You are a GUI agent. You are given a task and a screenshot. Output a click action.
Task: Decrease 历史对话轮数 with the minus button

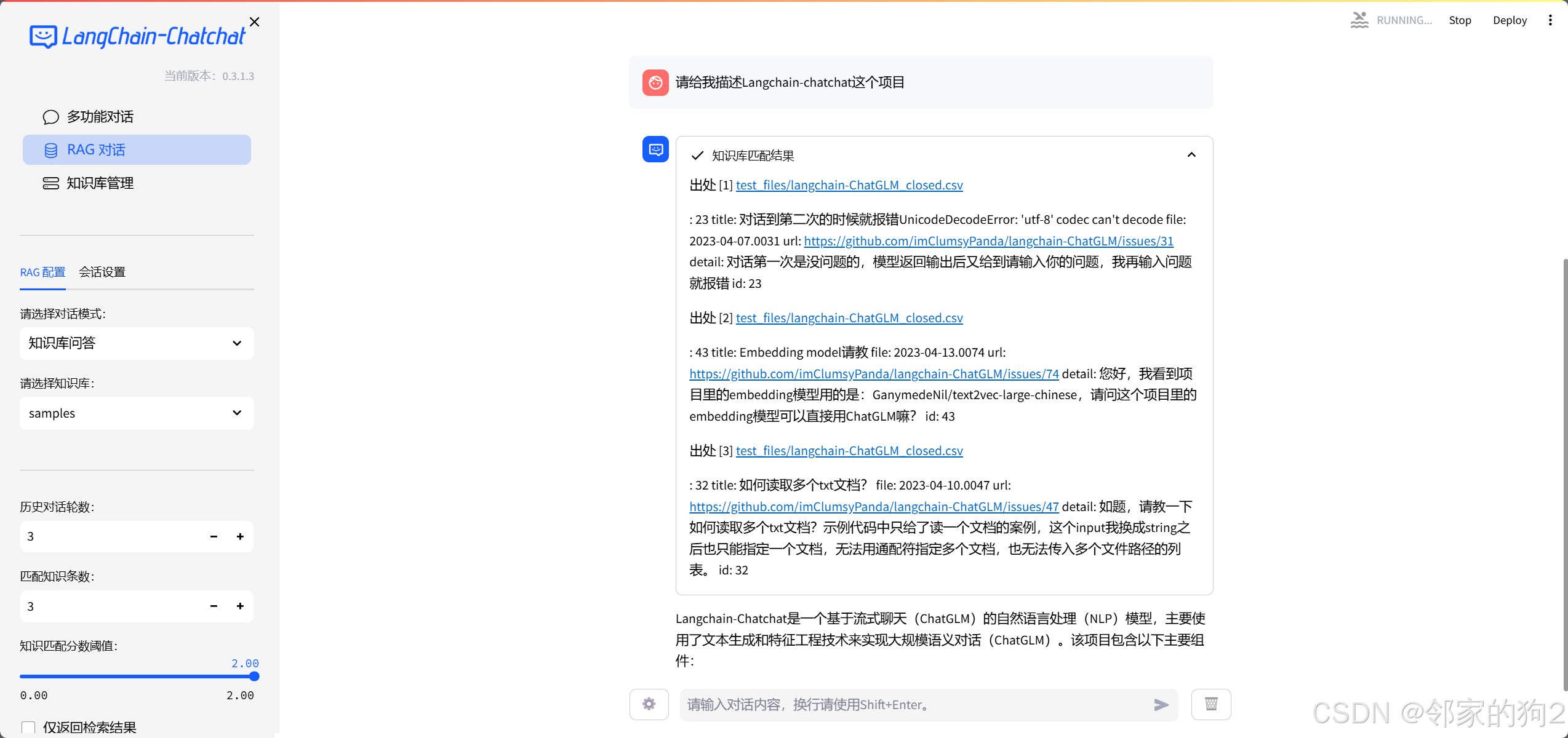coord(214,537)
